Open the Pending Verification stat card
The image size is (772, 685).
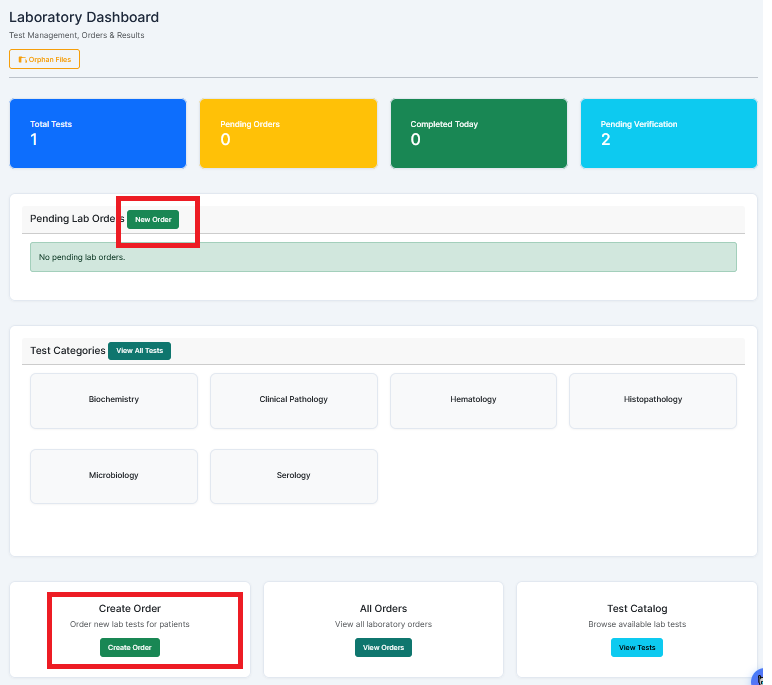[x=669, y=133]
